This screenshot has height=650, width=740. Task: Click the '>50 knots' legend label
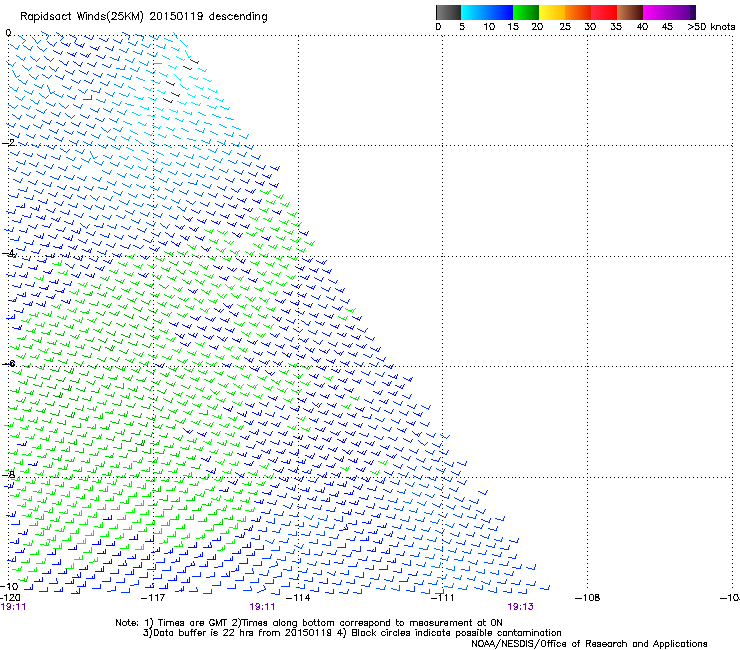(711, 27)
